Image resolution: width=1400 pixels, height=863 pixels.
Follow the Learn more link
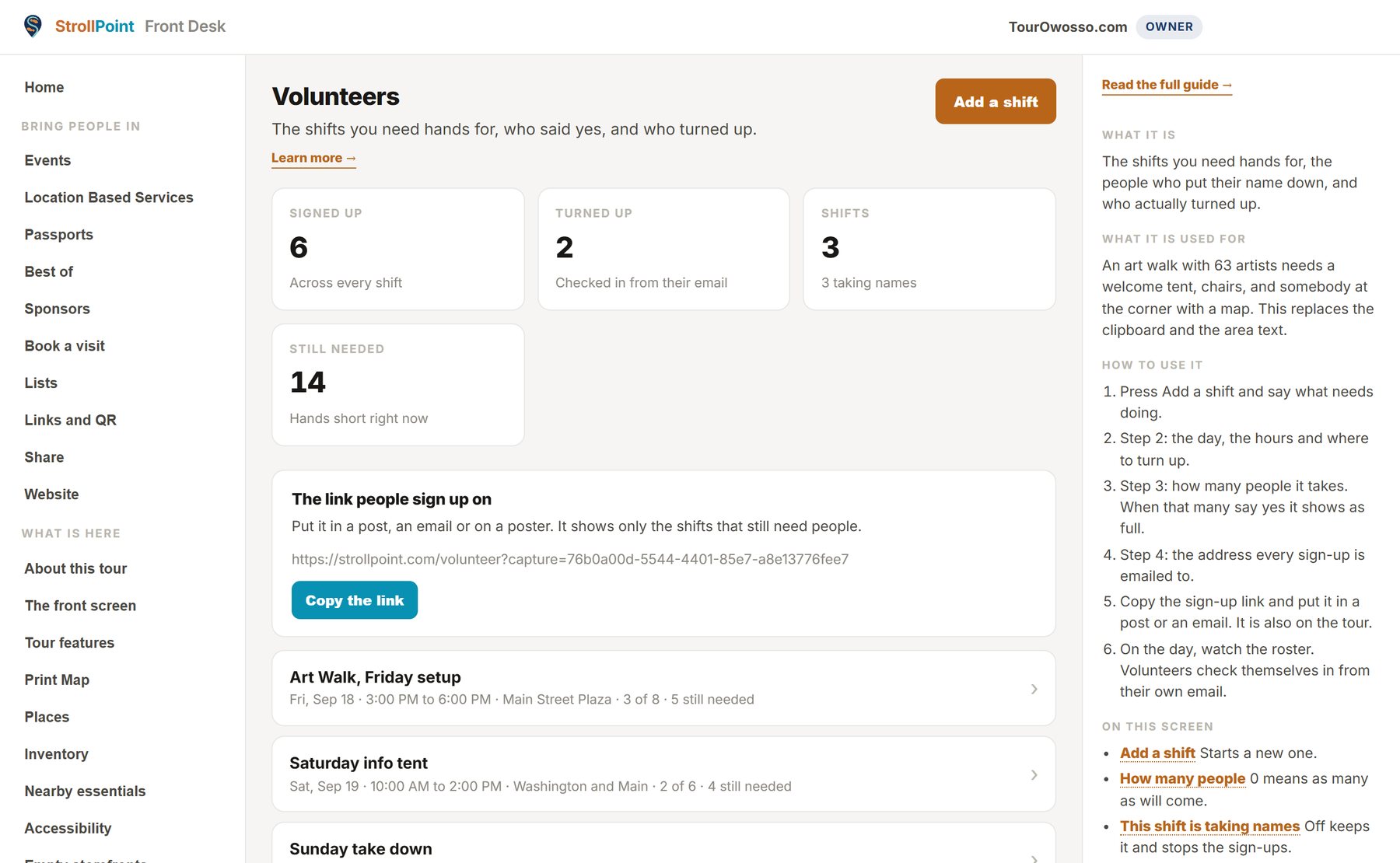(x=313, y=158)
